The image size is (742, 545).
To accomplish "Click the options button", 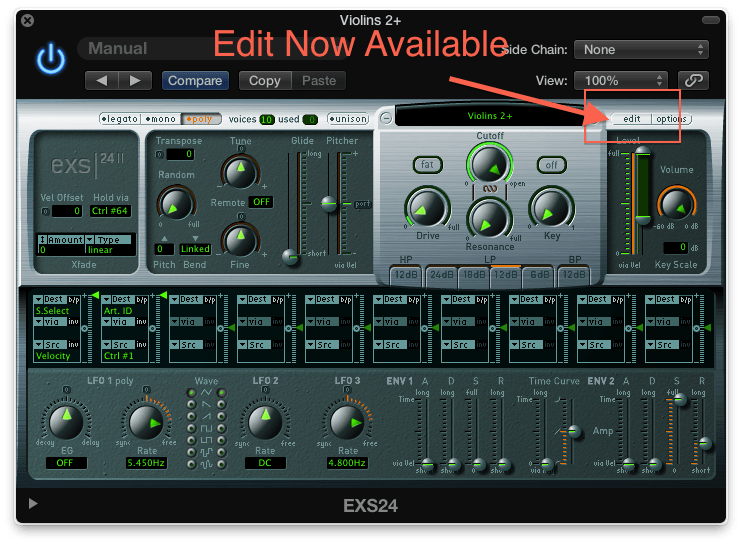I will pyautogui.click(x=671, y=119).
